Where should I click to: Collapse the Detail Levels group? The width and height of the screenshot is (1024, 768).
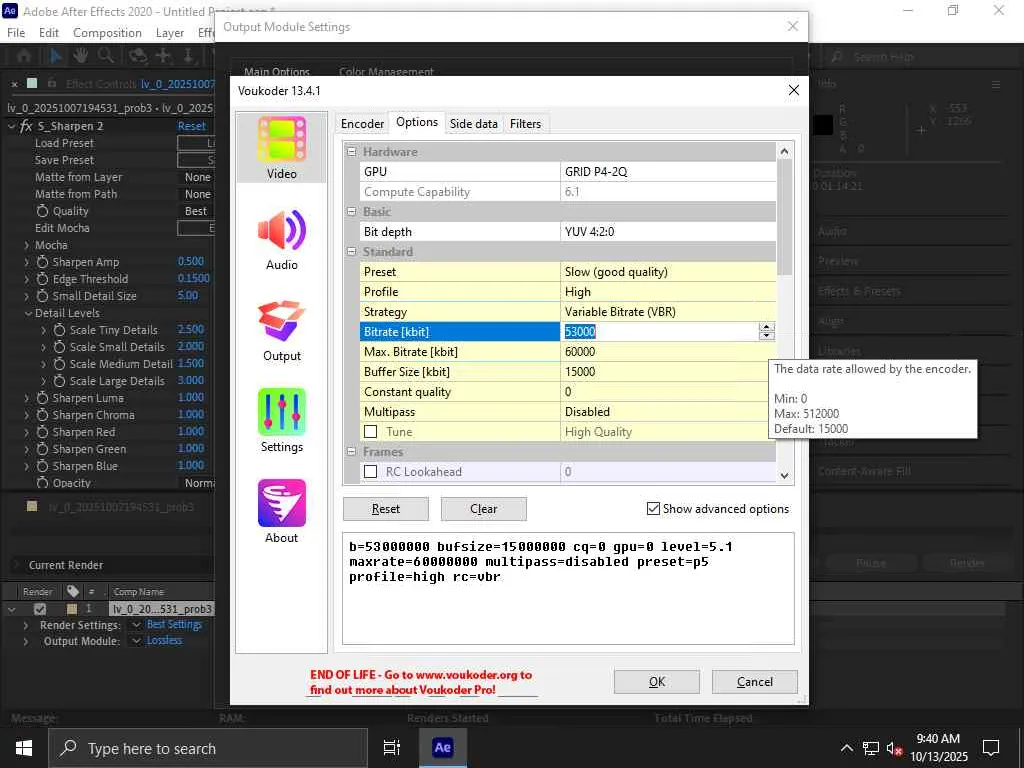click(x=28, y=313)
